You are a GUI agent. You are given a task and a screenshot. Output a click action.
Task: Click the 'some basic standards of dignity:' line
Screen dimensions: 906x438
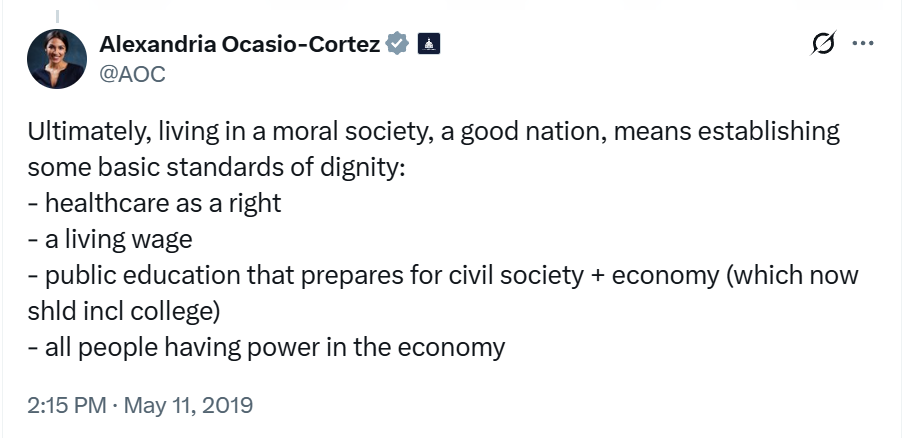(x=217, y=168)
